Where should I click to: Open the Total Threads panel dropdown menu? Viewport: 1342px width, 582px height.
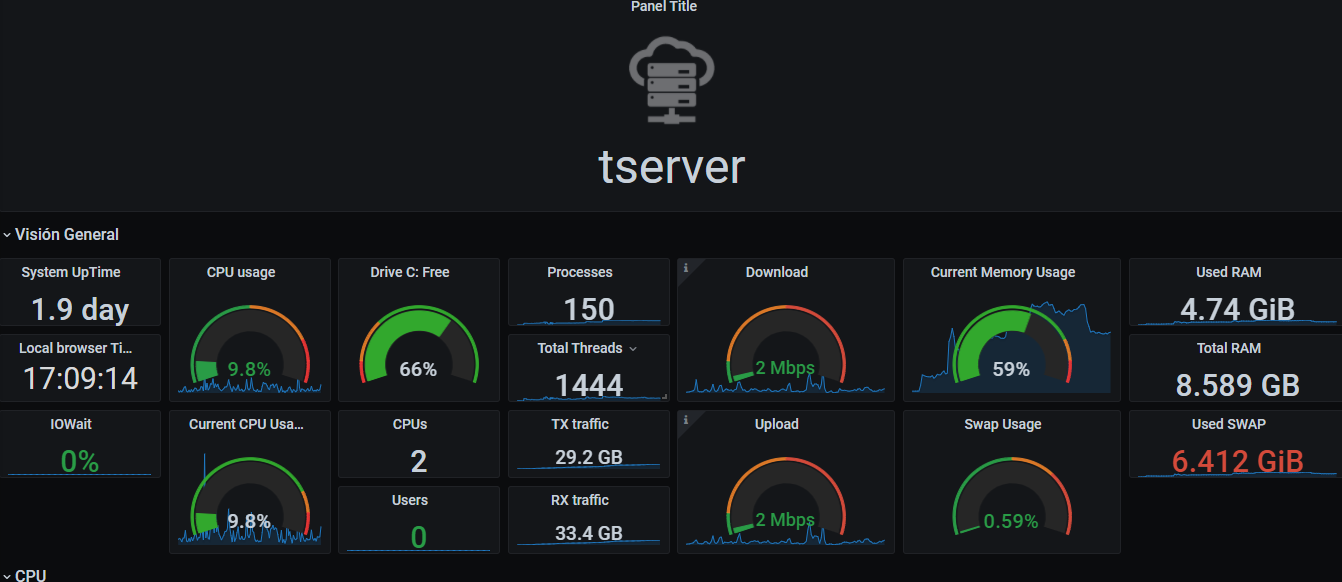[x=632, y=348]
